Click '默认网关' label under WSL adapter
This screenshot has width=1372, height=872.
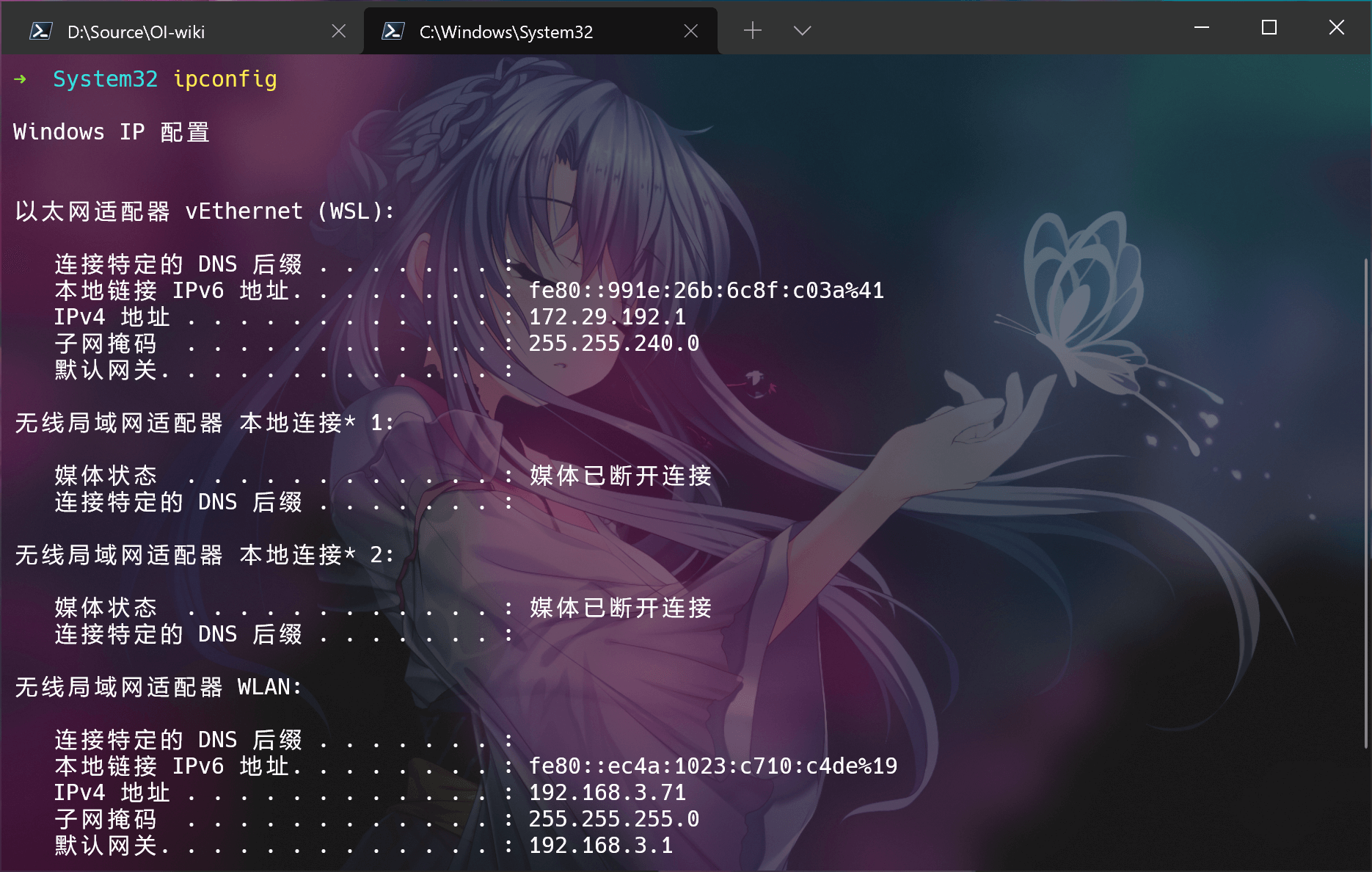click(106, 370)
